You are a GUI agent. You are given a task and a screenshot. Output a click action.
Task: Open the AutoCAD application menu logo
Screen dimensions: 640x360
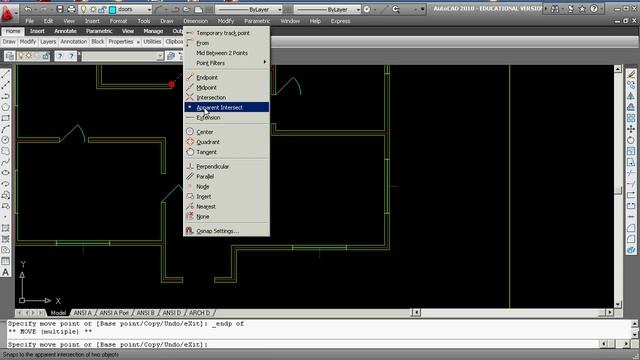8,13
